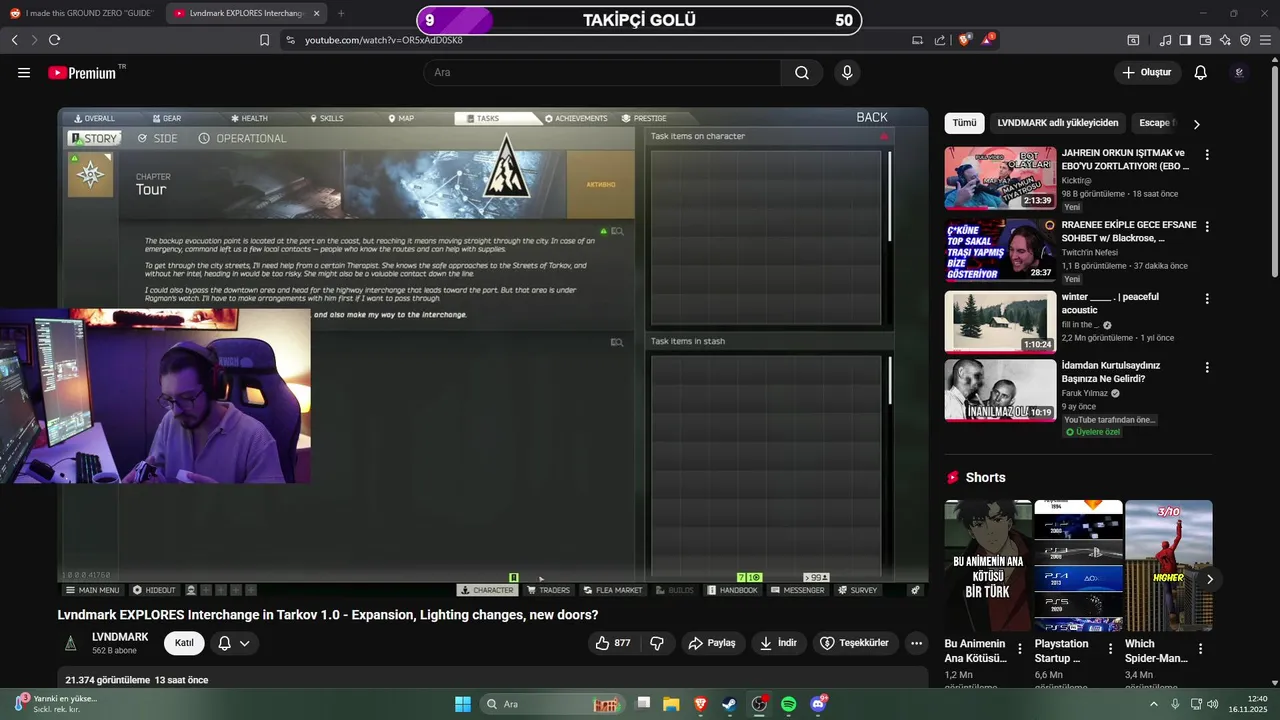The height and width of the screenshot is (720, 1280).
Task: Click the youtube.com address bar URL
Action: click(384, 40)
